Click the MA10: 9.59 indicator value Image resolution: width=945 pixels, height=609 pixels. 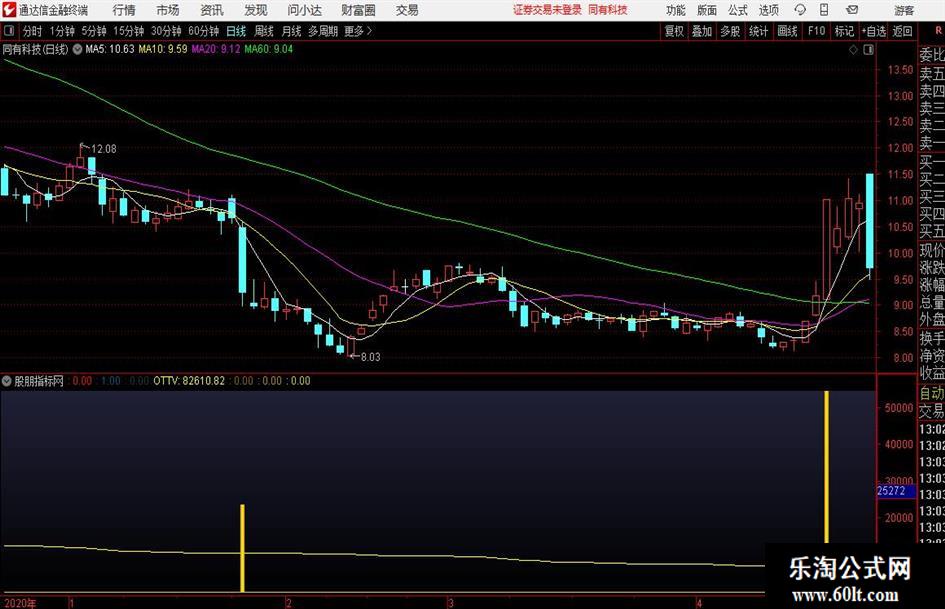coord(163,49)
